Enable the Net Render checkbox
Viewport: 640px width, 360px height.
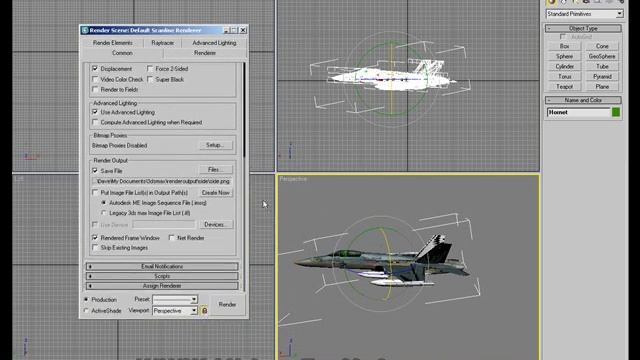171,238
